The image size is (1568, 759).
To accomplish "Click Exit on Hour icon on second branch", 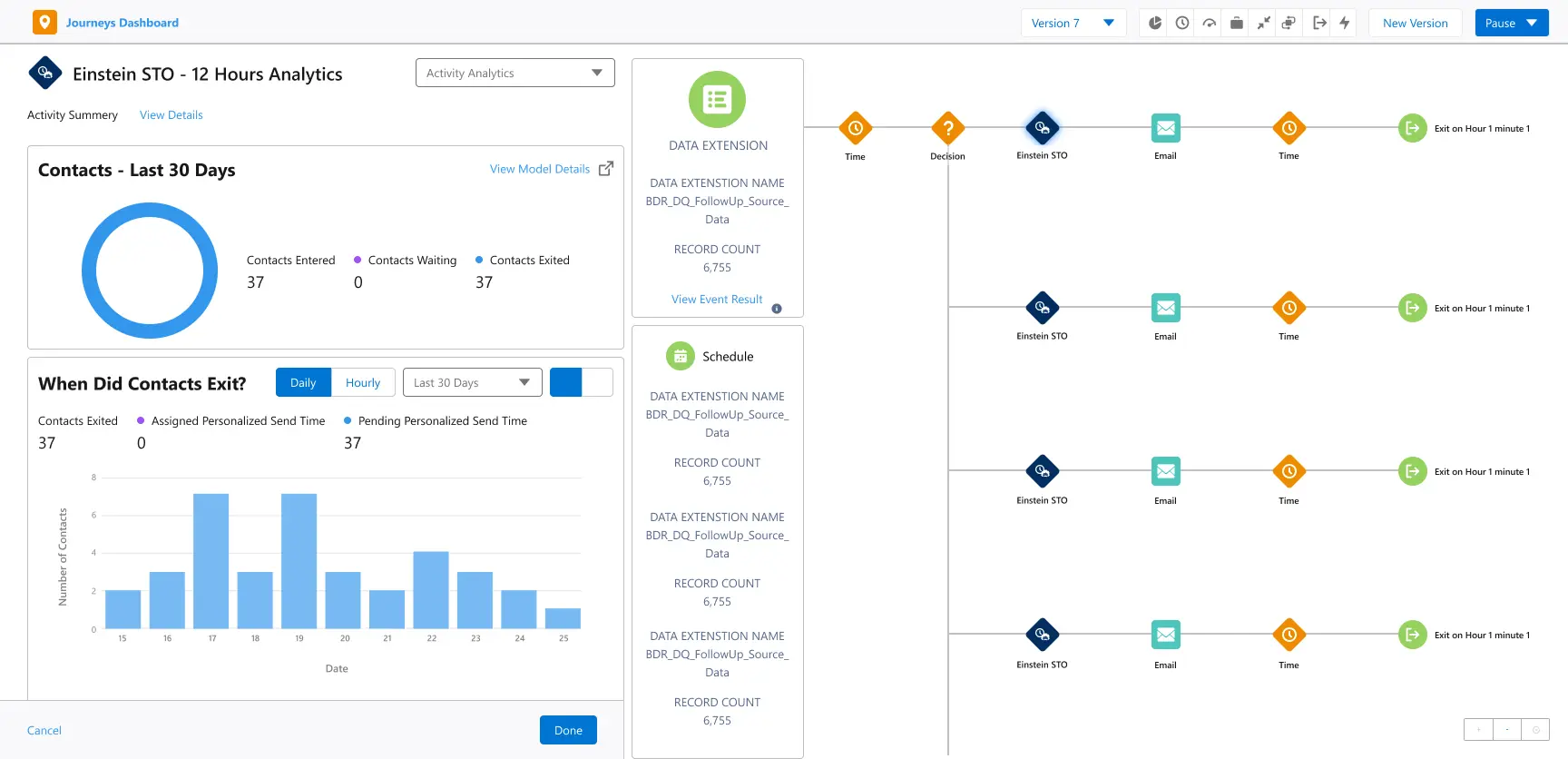I will [1413, 308].
